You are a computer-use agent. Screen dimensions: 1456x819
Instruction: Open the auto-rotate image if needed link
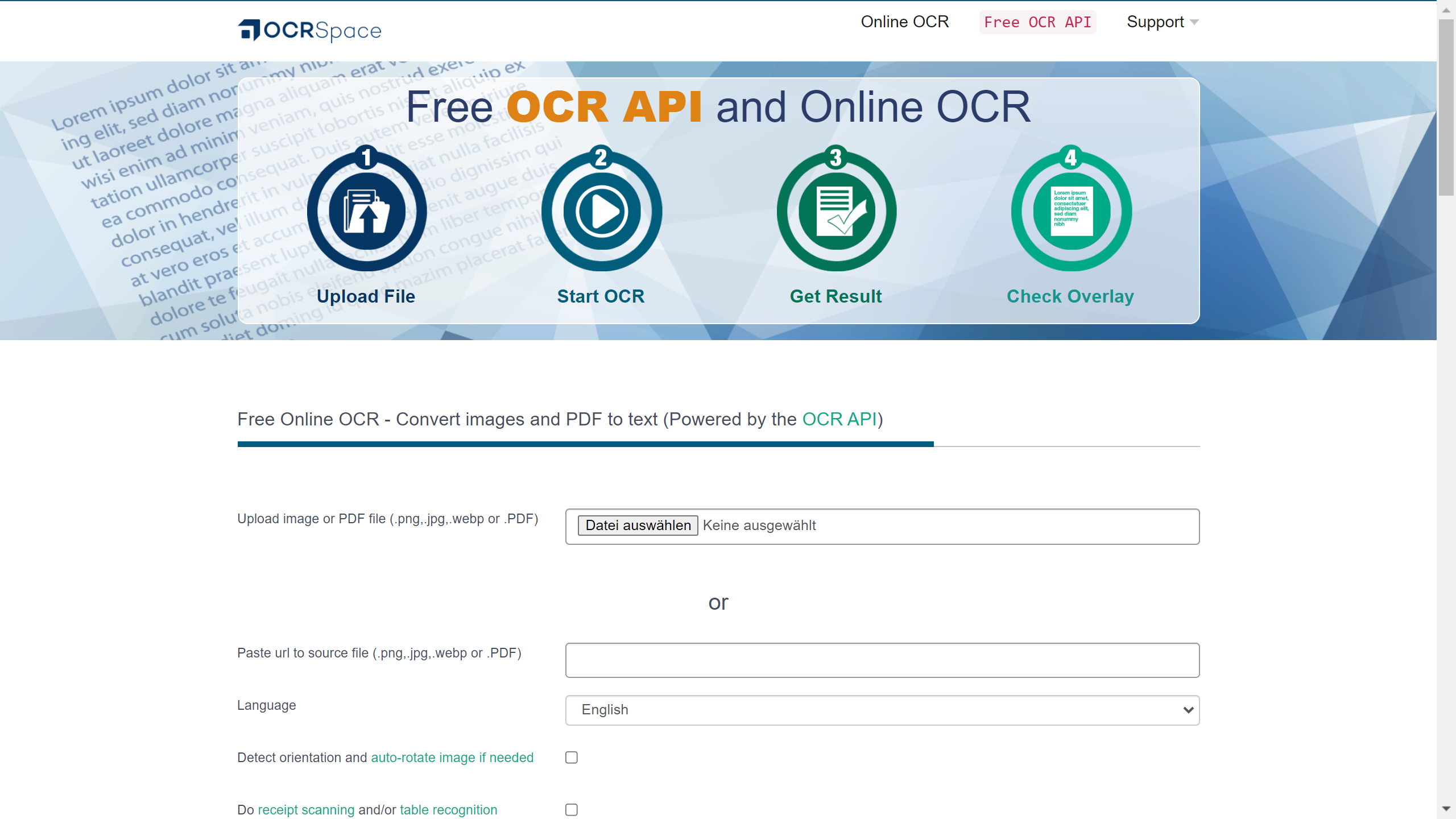451,757
